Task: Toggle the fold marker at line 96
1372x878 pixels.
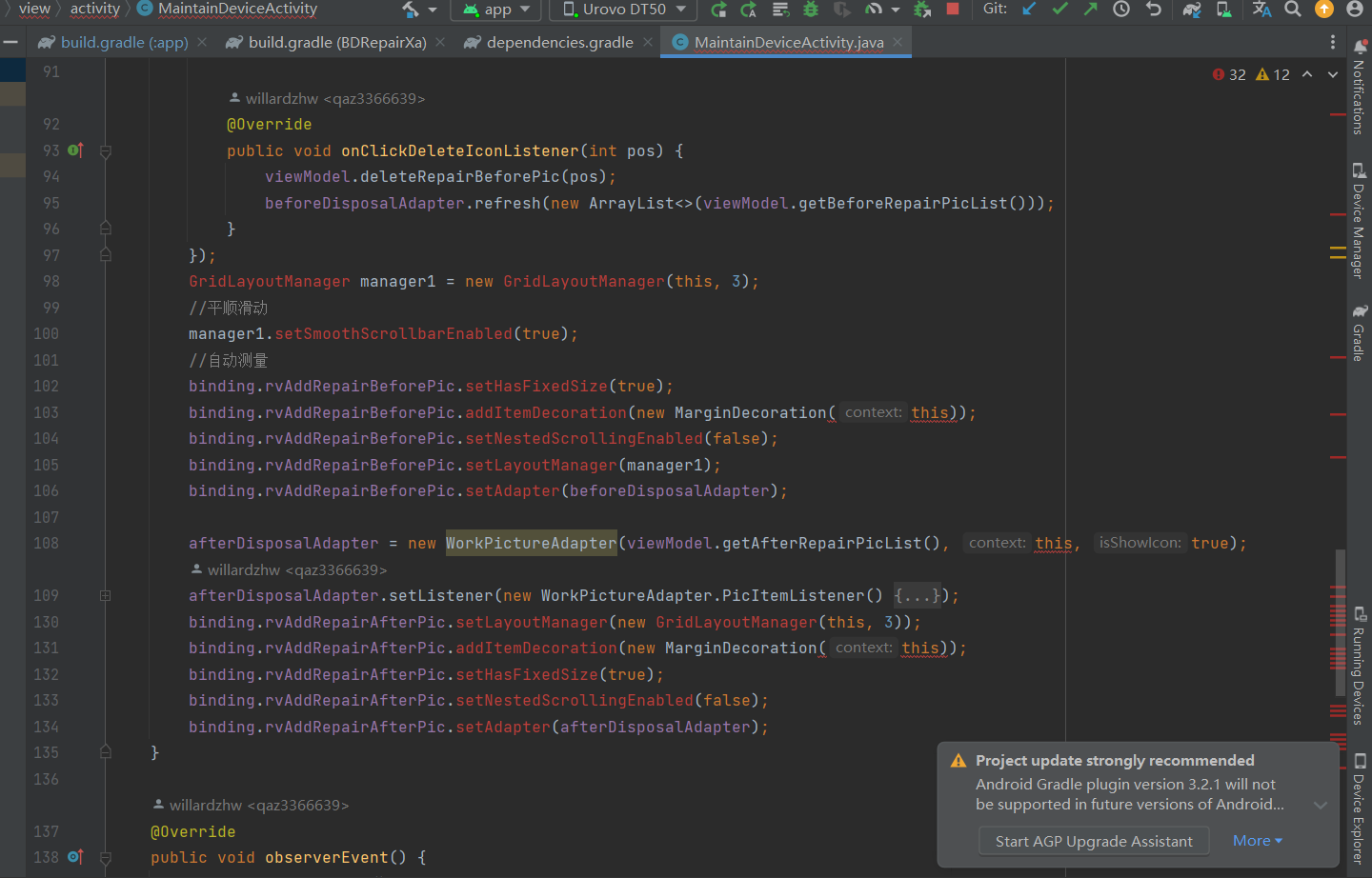Action: click(x=106, y=229)
